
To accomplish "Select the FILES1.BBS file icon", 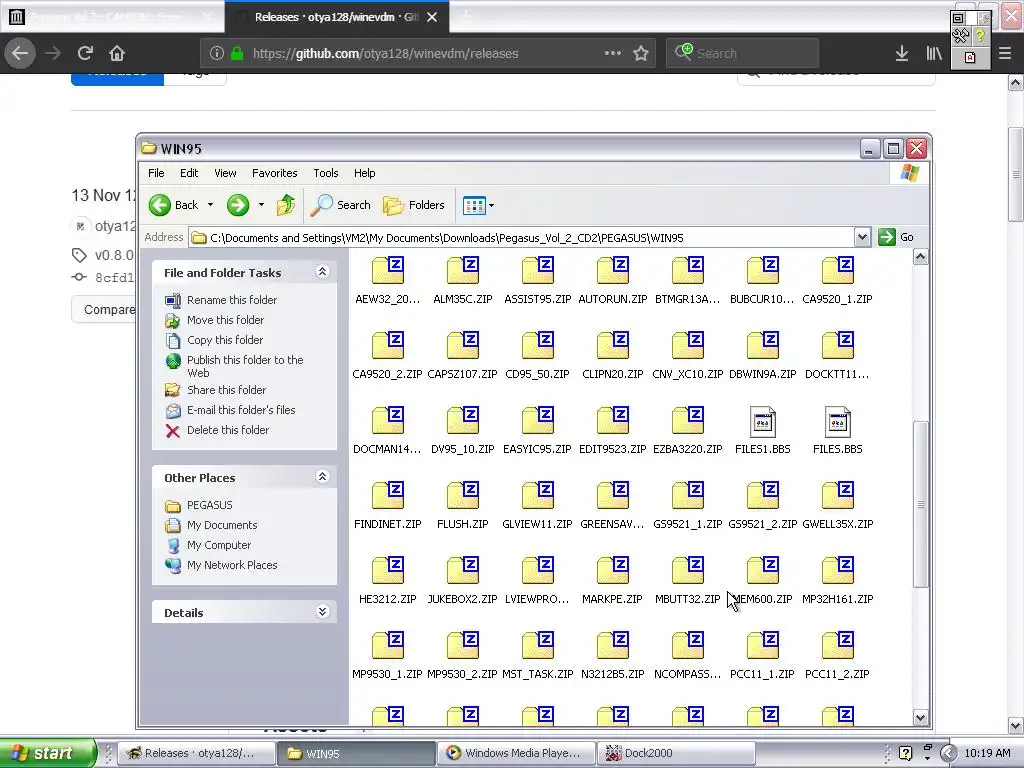I will pyautogui.click(x=762, y=422).
